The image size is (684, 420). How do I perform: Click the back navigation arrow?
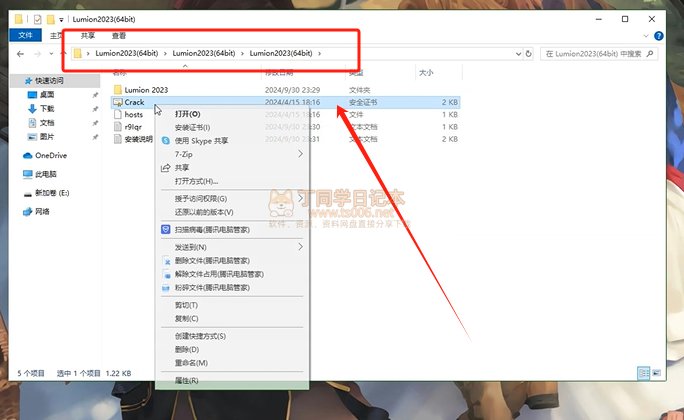(20, 54)
